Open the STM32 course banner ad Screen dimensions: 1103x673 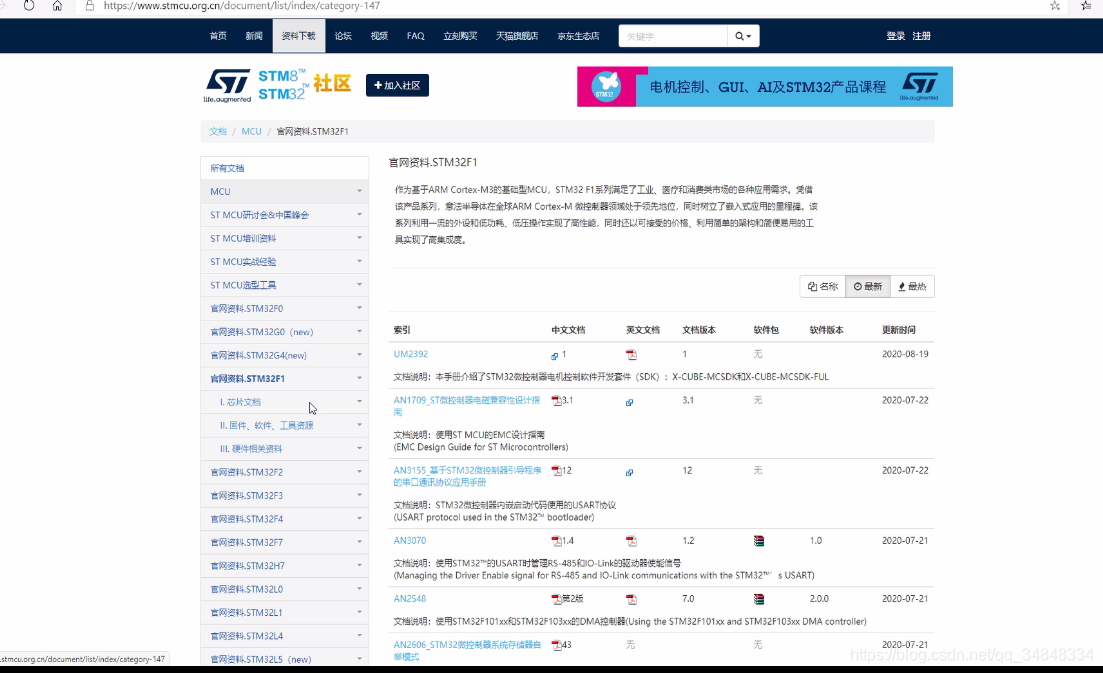pos(765,86)
